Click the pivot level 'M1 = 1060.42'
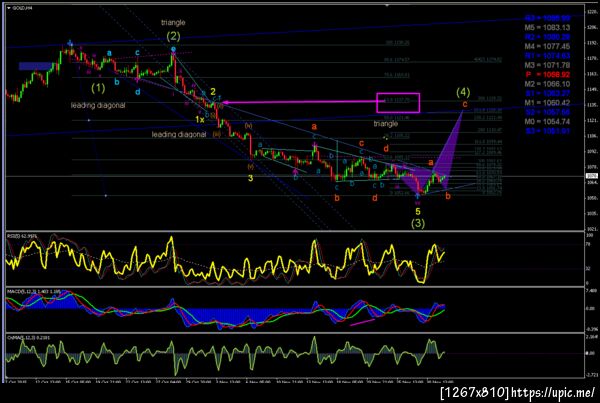The height and width of the screenshot is (403, 600). tap(547, 103)
